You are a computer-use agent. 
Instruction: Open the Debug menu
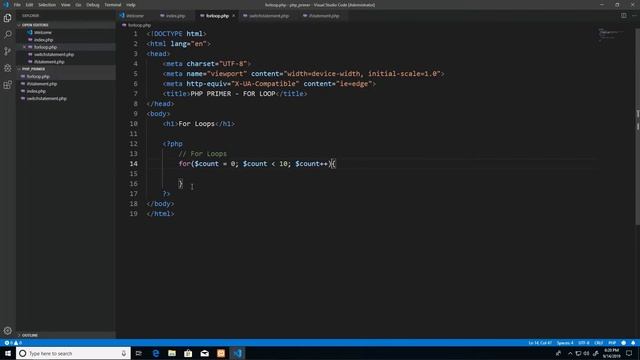click(93, 5)
